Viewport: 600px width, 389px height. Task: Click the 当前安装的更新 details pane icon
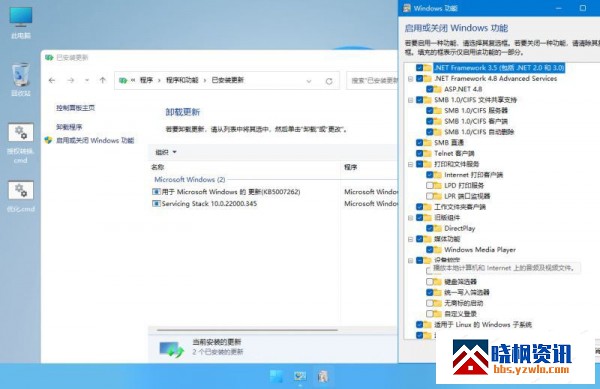171,348
